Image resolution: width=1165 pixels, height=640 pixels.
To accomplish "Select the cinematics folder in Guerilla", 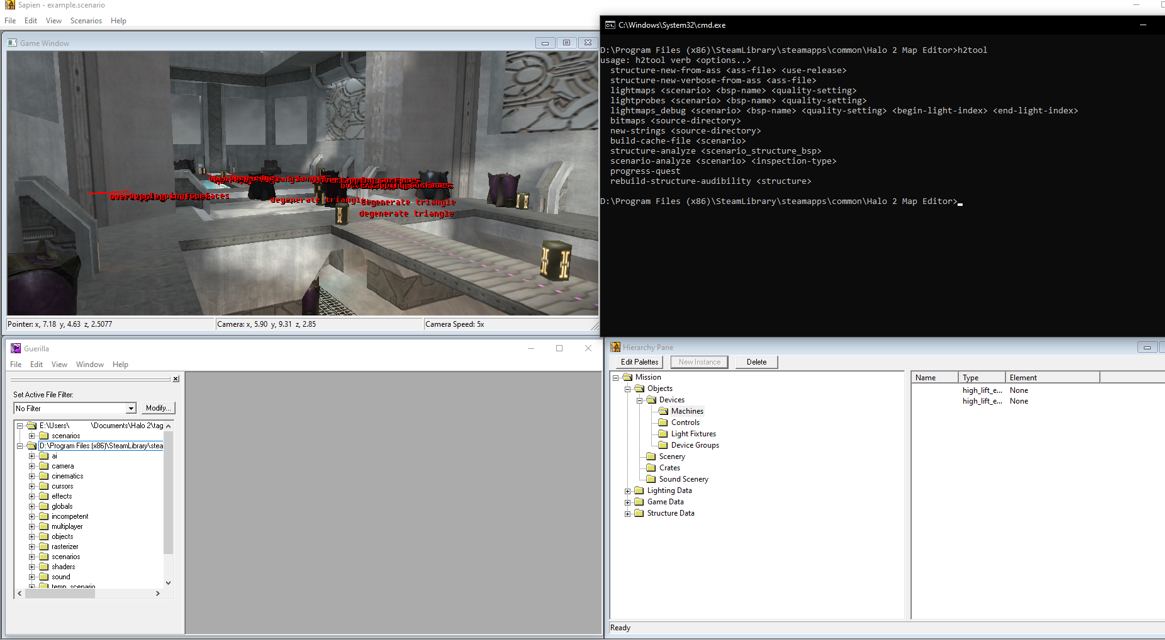I will click(67, 476).
